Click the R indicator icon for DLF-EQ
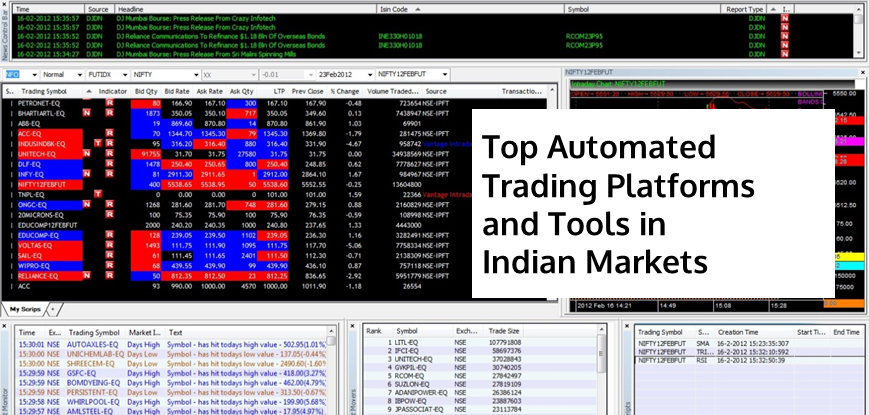Image resolution: width=869 pixels, height=415 pixels. point(110,162)
